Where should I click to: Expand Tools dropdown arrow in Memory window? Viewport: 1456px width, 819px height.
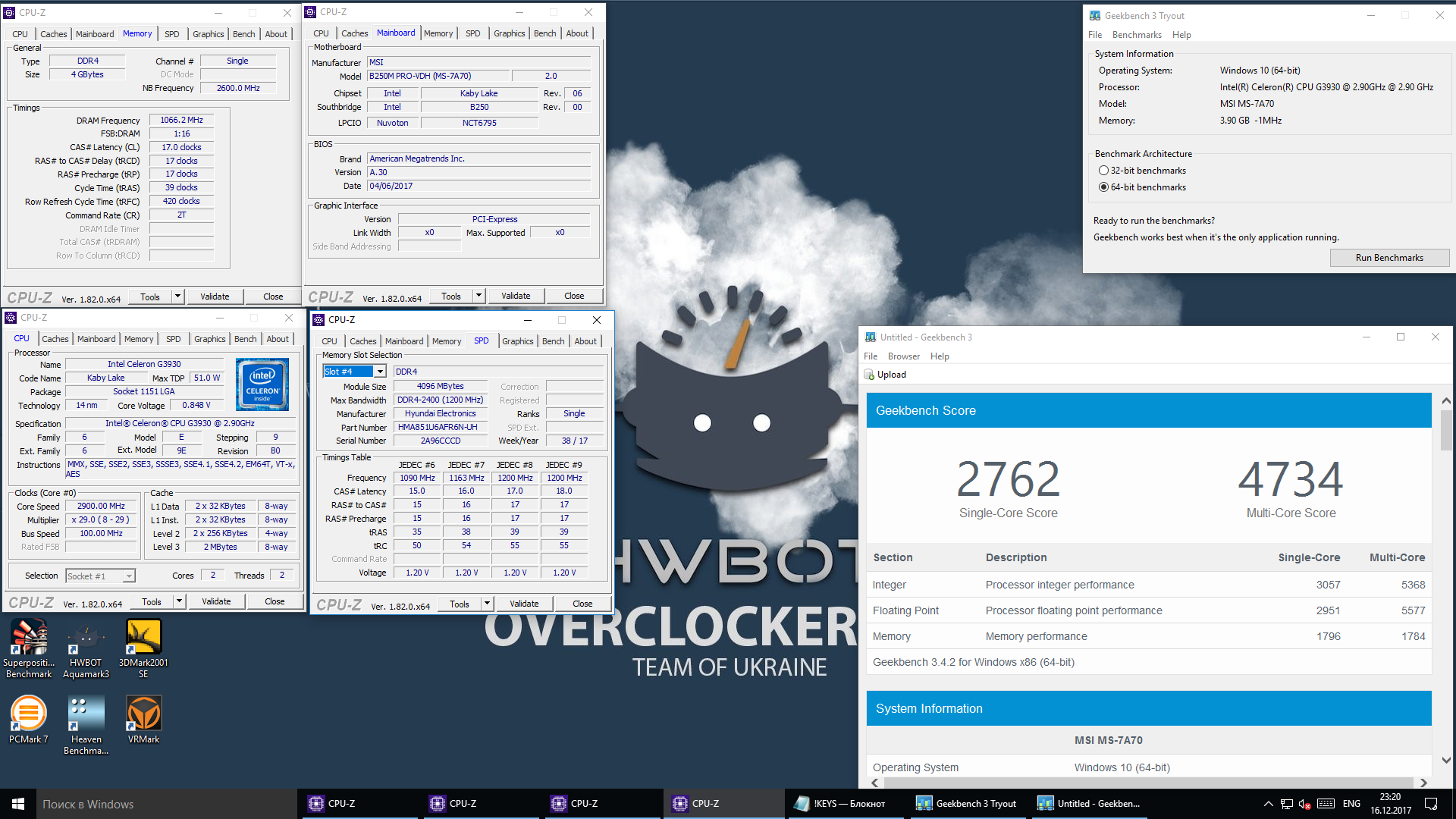click(177, 297)
